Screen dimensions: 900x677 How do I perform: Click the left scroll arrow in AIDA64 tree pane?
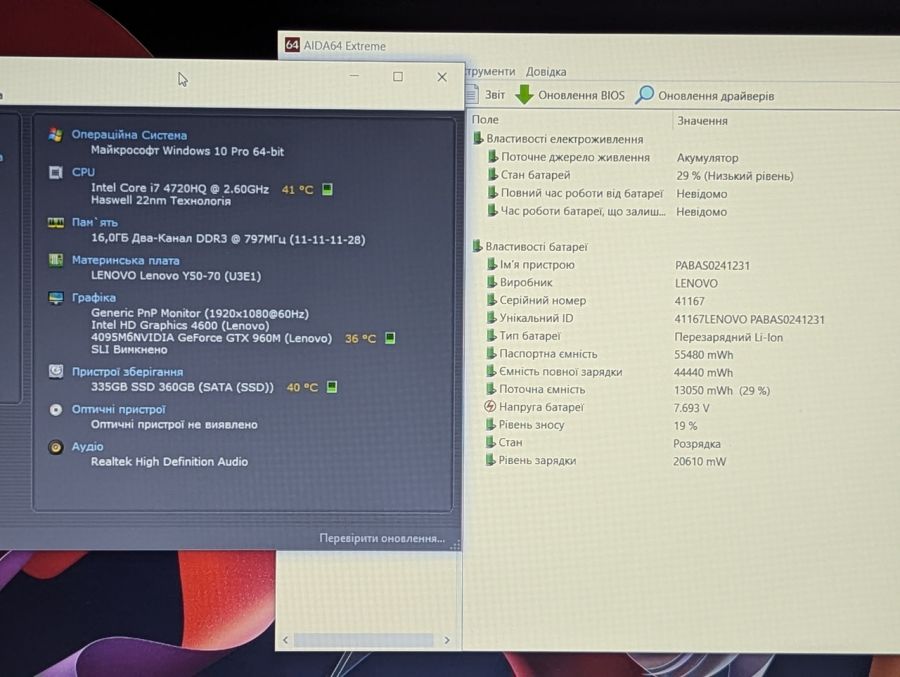click(286, 640)
